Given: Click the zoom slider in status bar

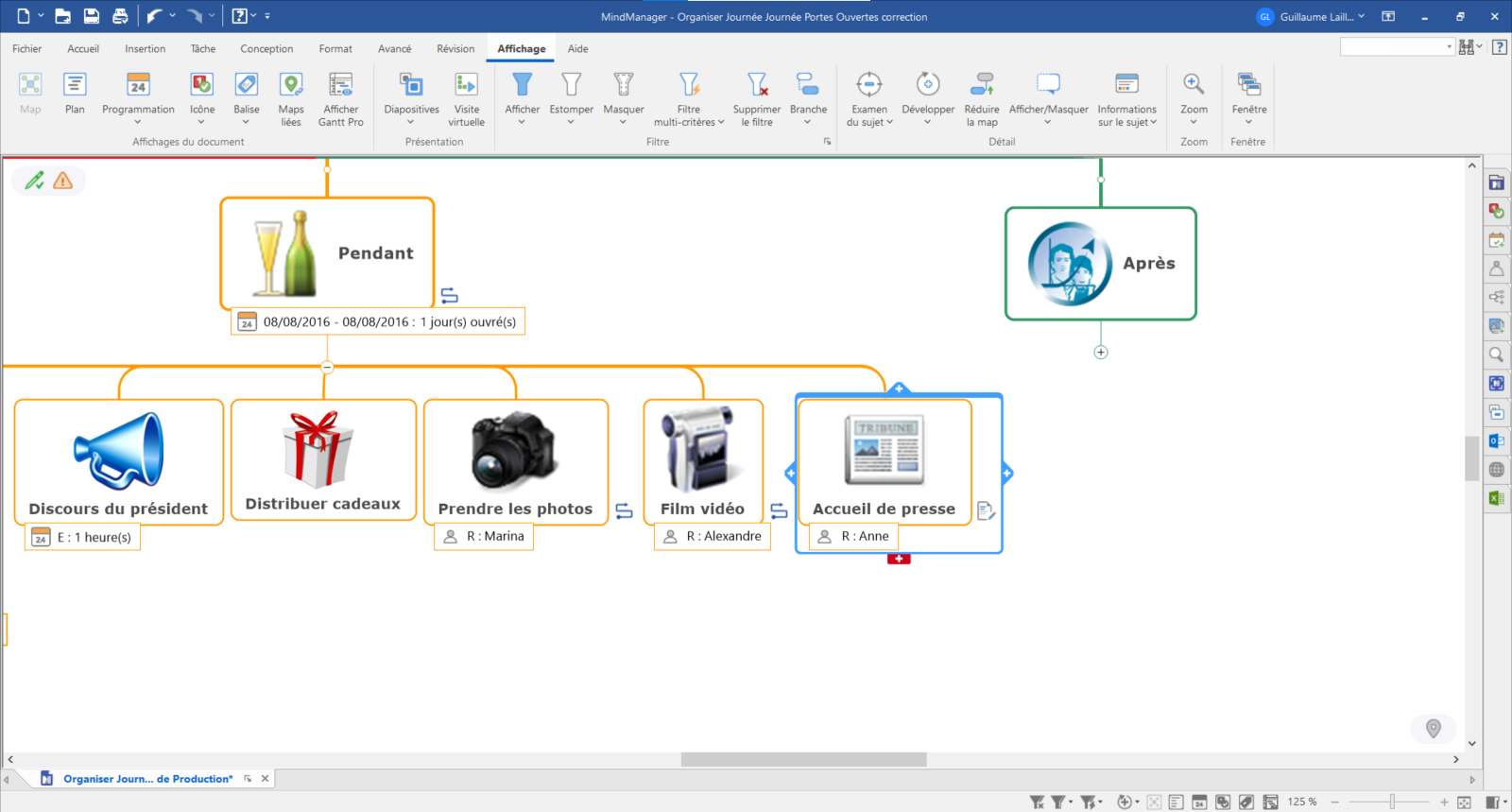Looking at the screenshot, I should [x=1392, y=803].
